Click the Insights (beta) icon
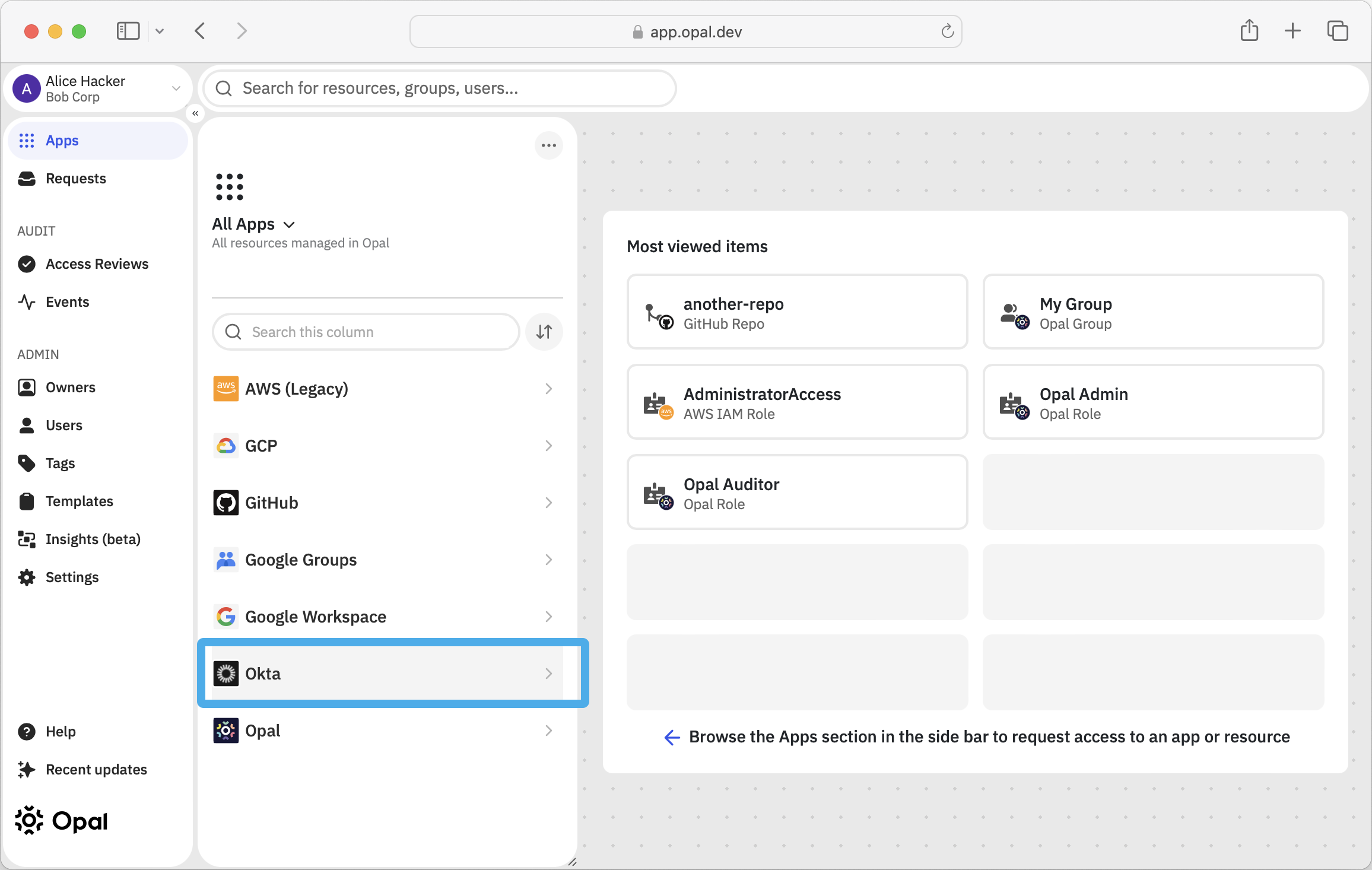This screenshot has height=870, width=1372. click(x=27, y=539)
